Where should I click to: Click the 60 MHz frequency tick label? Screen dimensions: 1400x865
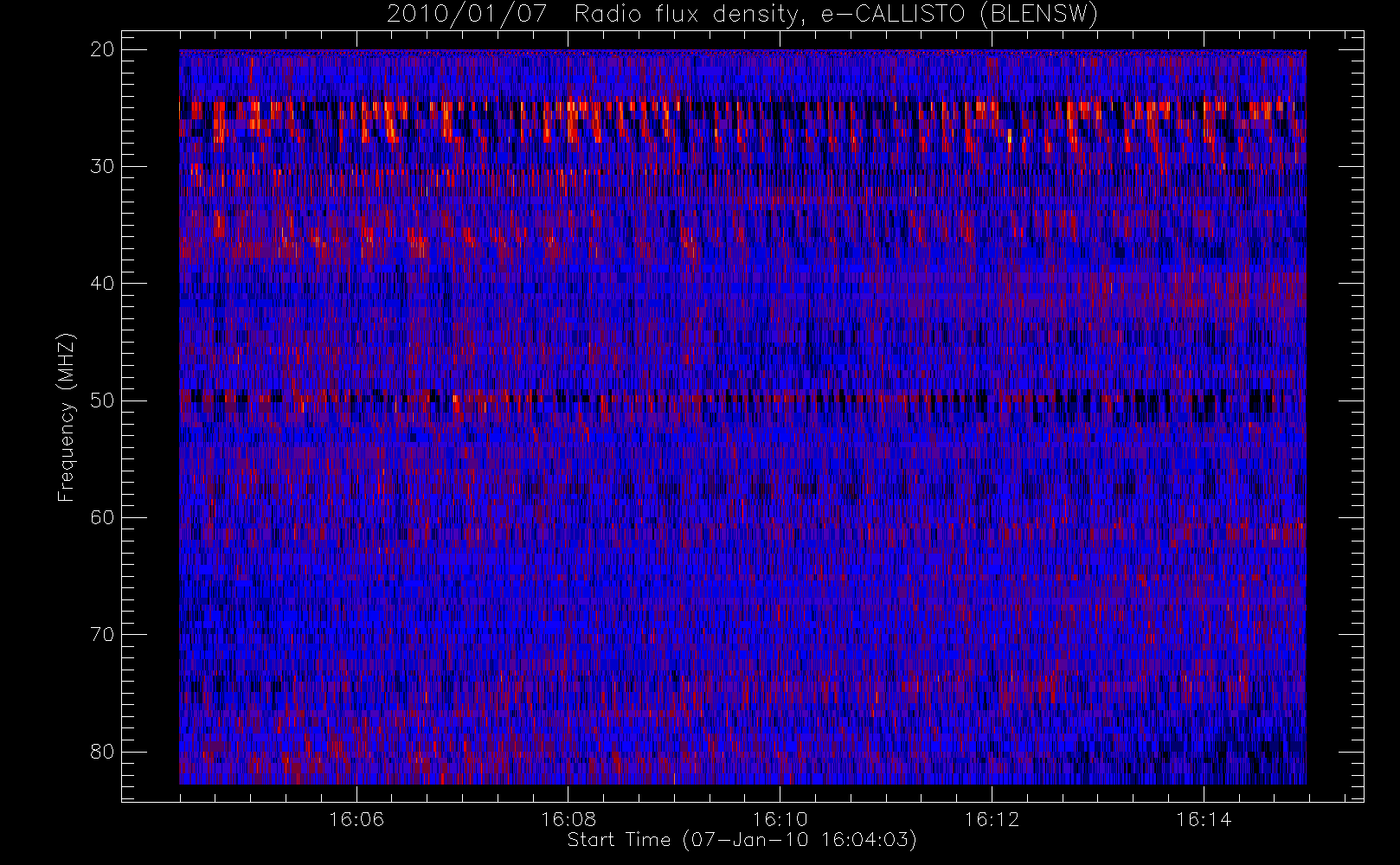coord(102,517)
